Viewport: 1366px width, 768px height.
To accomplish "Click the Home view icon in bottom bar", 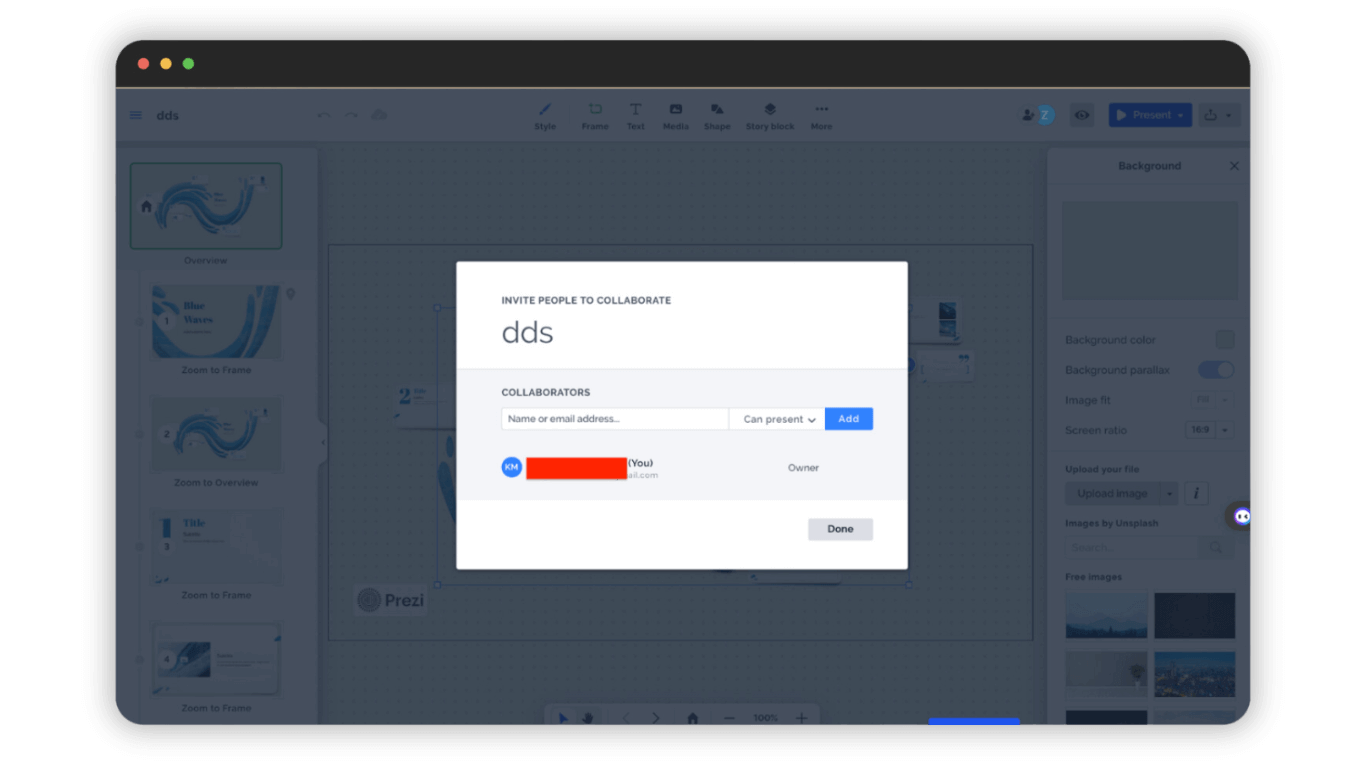I will (x=692, y=717).
